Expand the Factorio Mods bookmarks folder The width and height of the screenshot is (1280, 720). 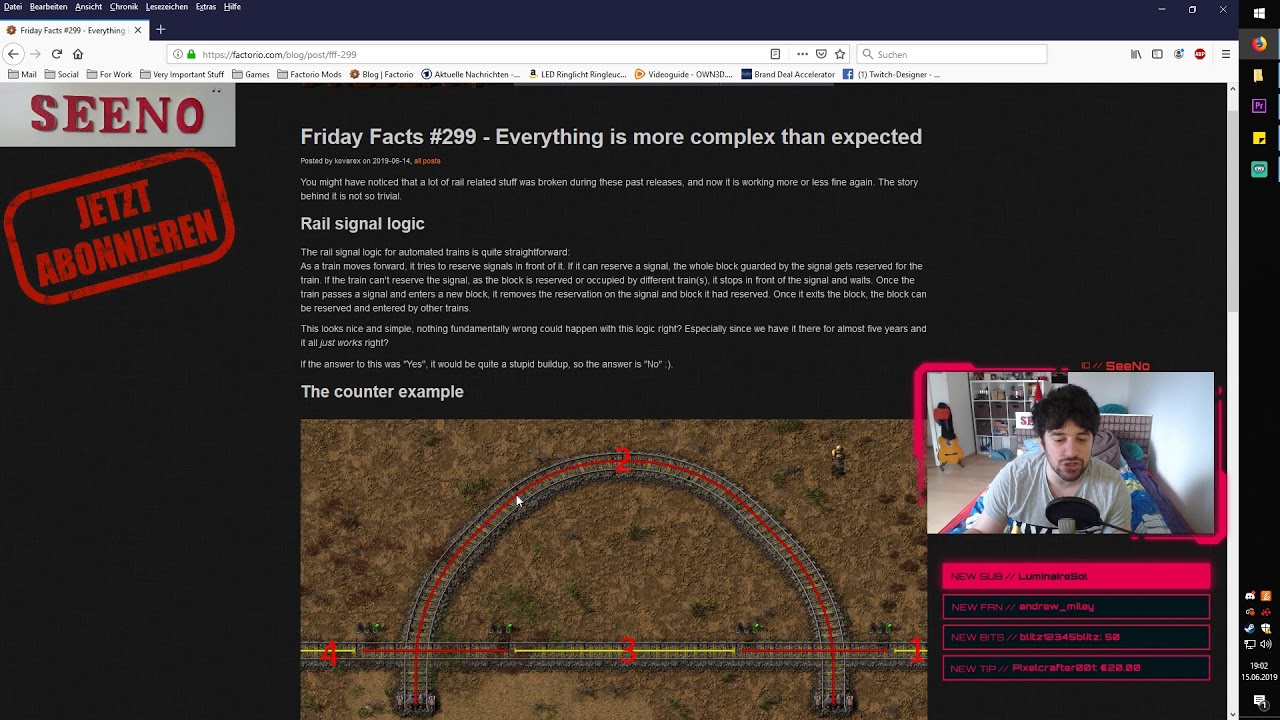(x=309, y=74)
